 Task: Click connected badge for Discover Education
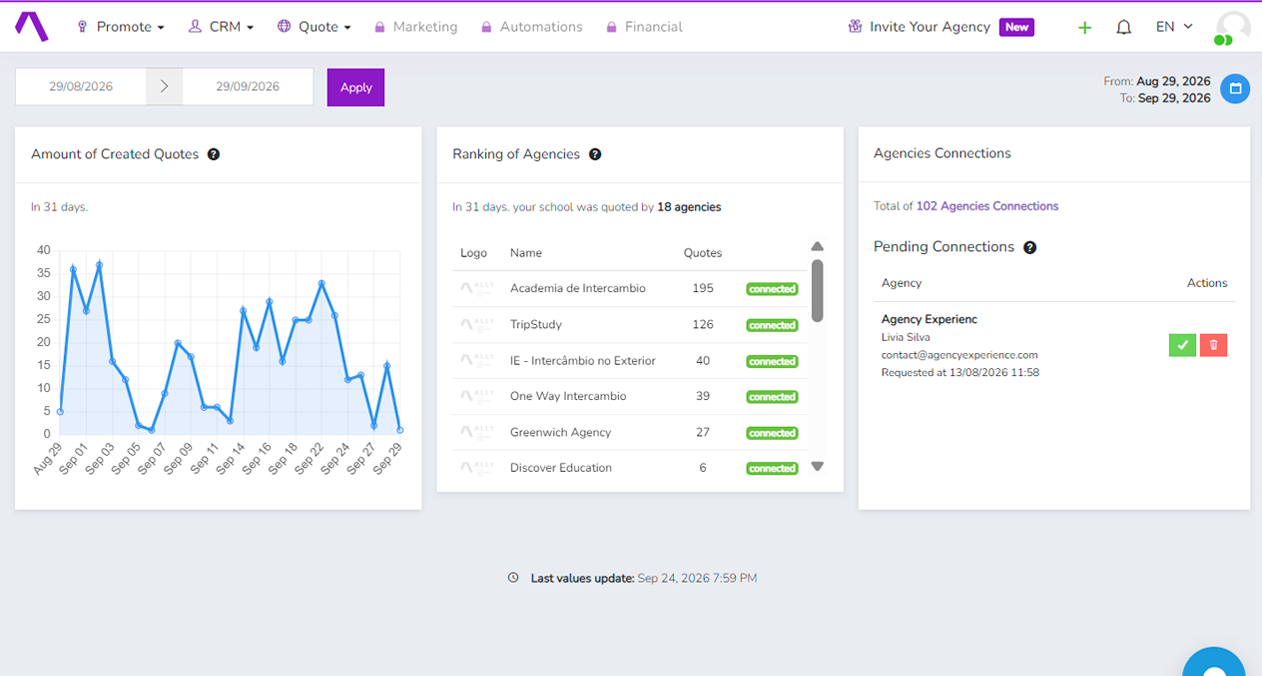[x=772, y=468]
